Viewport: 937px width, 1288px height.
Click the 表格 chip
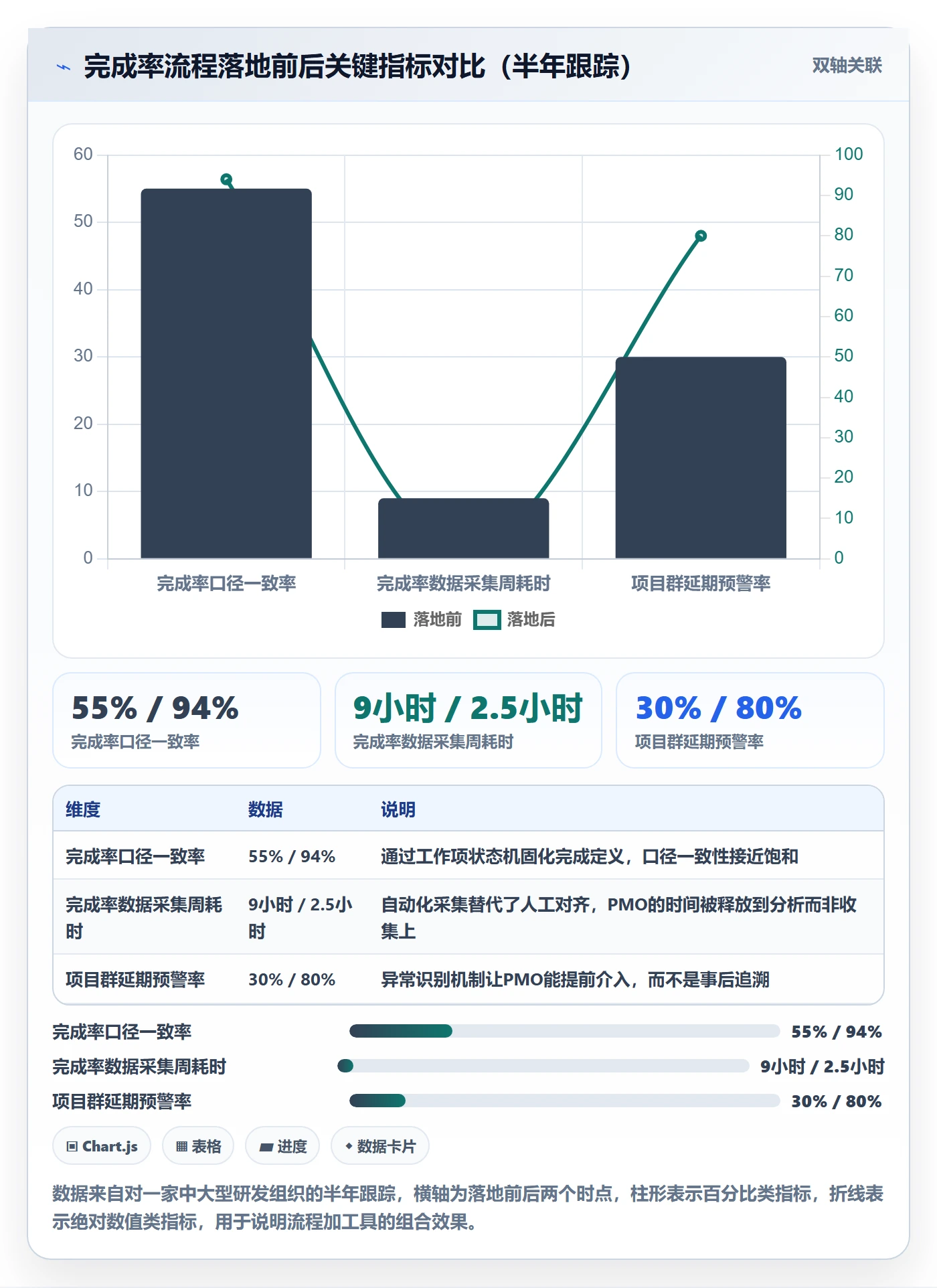198,1146
